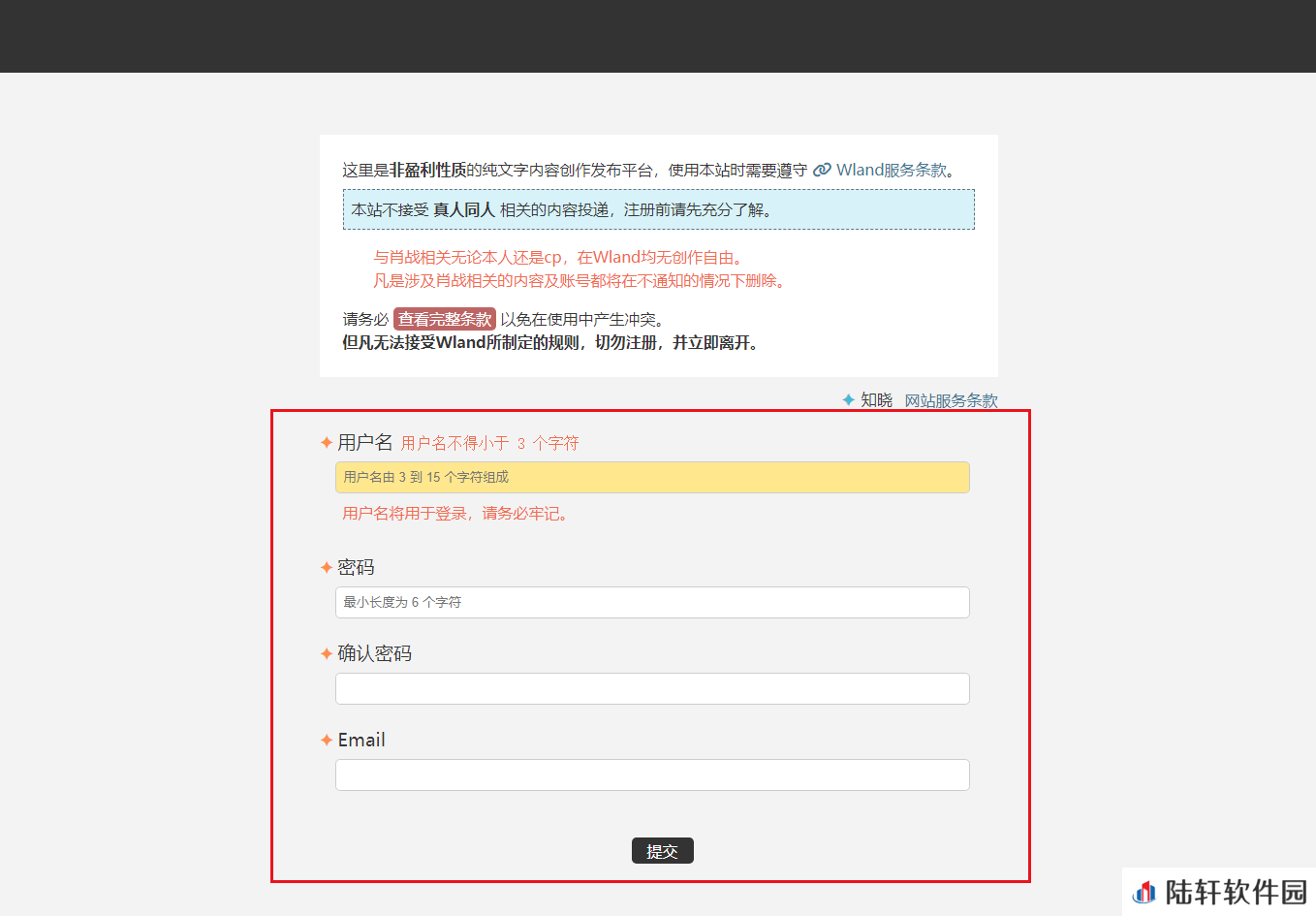Image resolution: width=1316 pixels, height=916 pixels.
Task: Click the 陆轩软件园 watermark text
Action: [x=1236, y=892]
